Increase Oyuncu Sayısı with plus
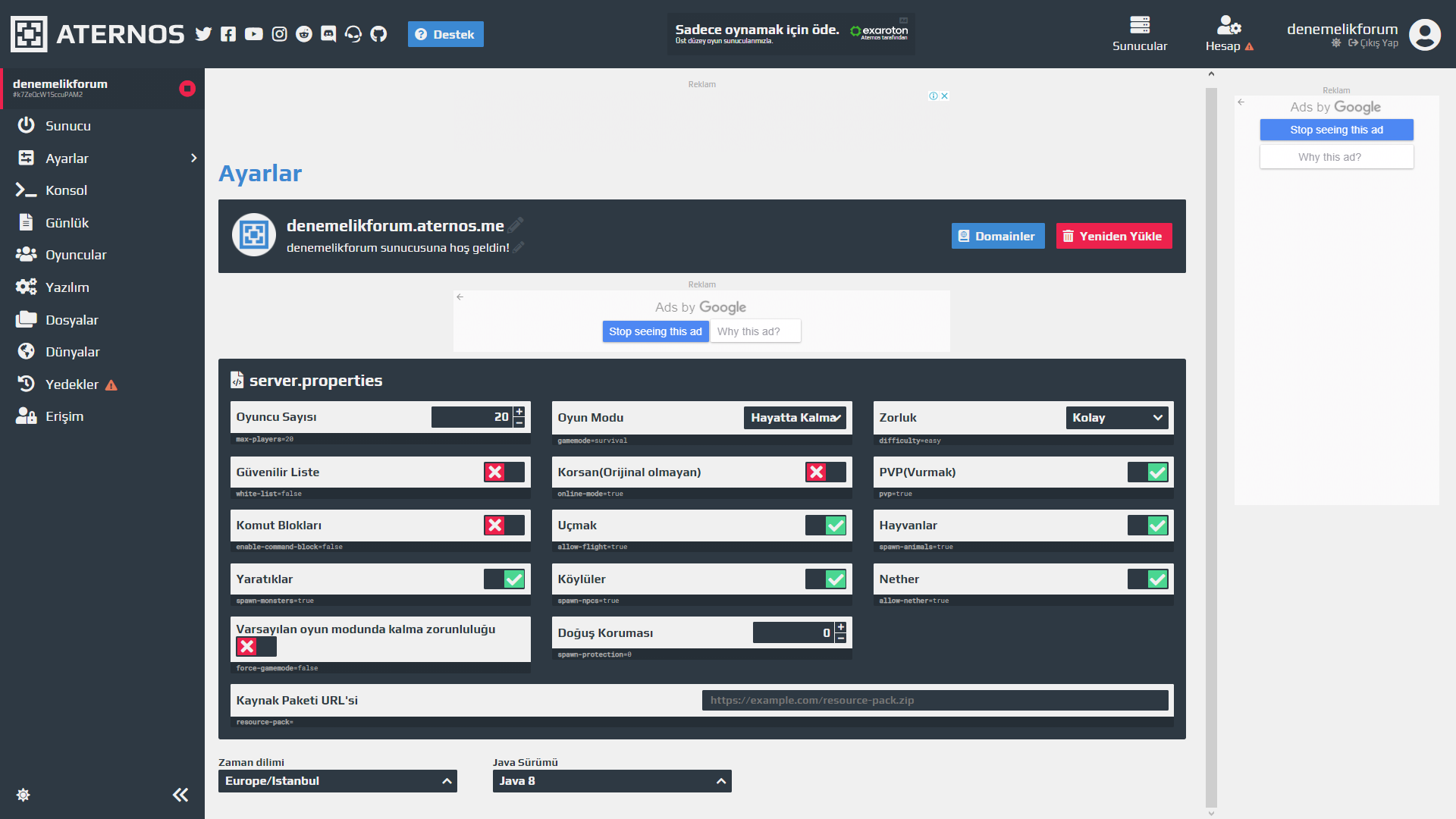1456x819 pixels. point(519,412)
